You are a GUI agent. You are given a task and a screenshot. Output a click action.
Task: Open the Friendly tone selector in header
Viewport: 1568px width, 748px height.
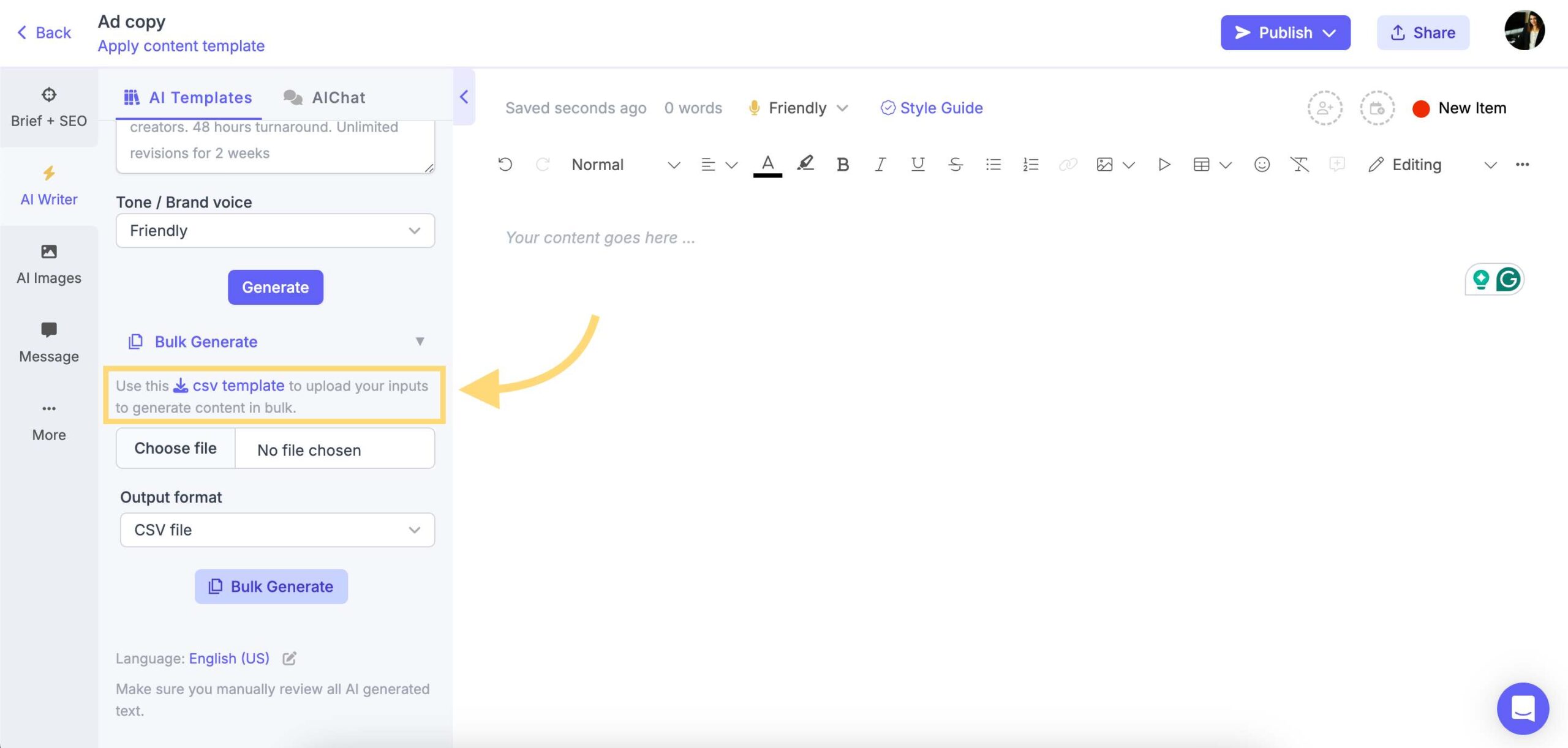(798, 108)
